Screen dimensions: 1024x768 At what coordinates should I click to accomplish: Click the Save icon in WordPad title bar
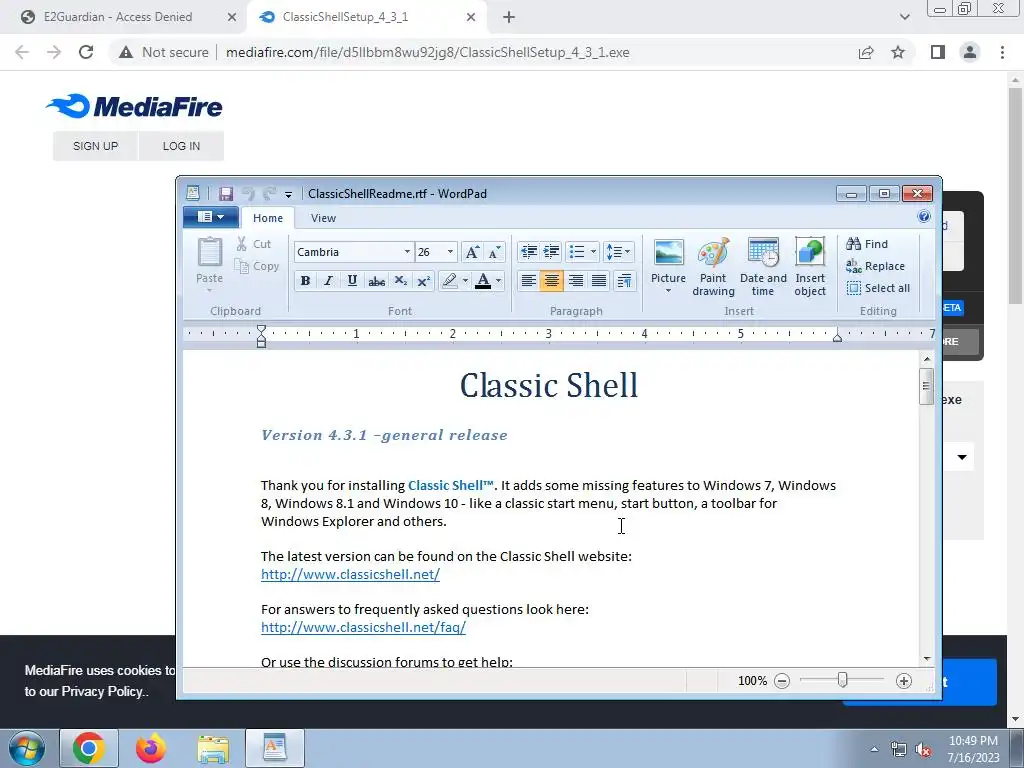[x=226, y=193]
